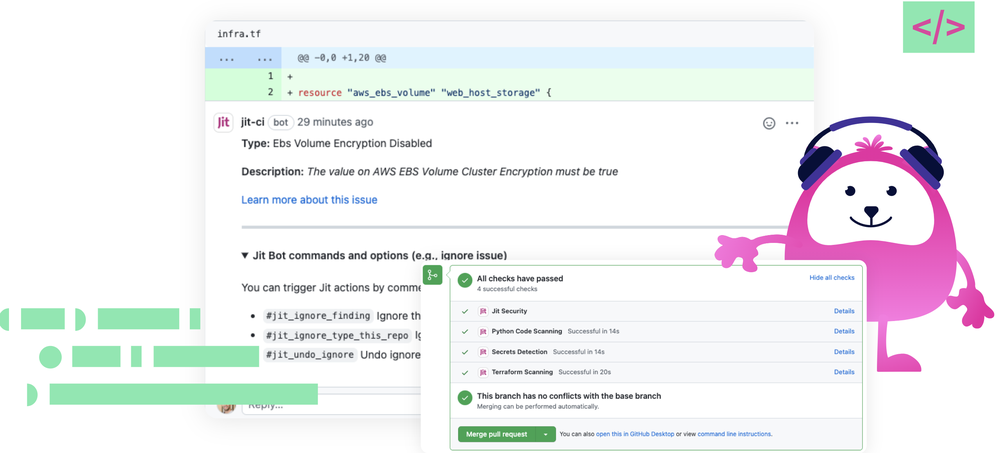The width and height of the screenshot is (1000, 453).
Task: Click the Merge pull request button
Action: click(497, 434)
